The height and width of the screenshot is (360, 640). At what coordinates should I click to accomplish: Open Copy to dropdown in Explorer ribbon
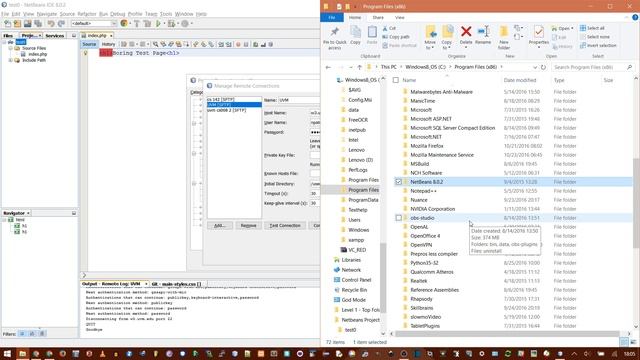point(446,47)
